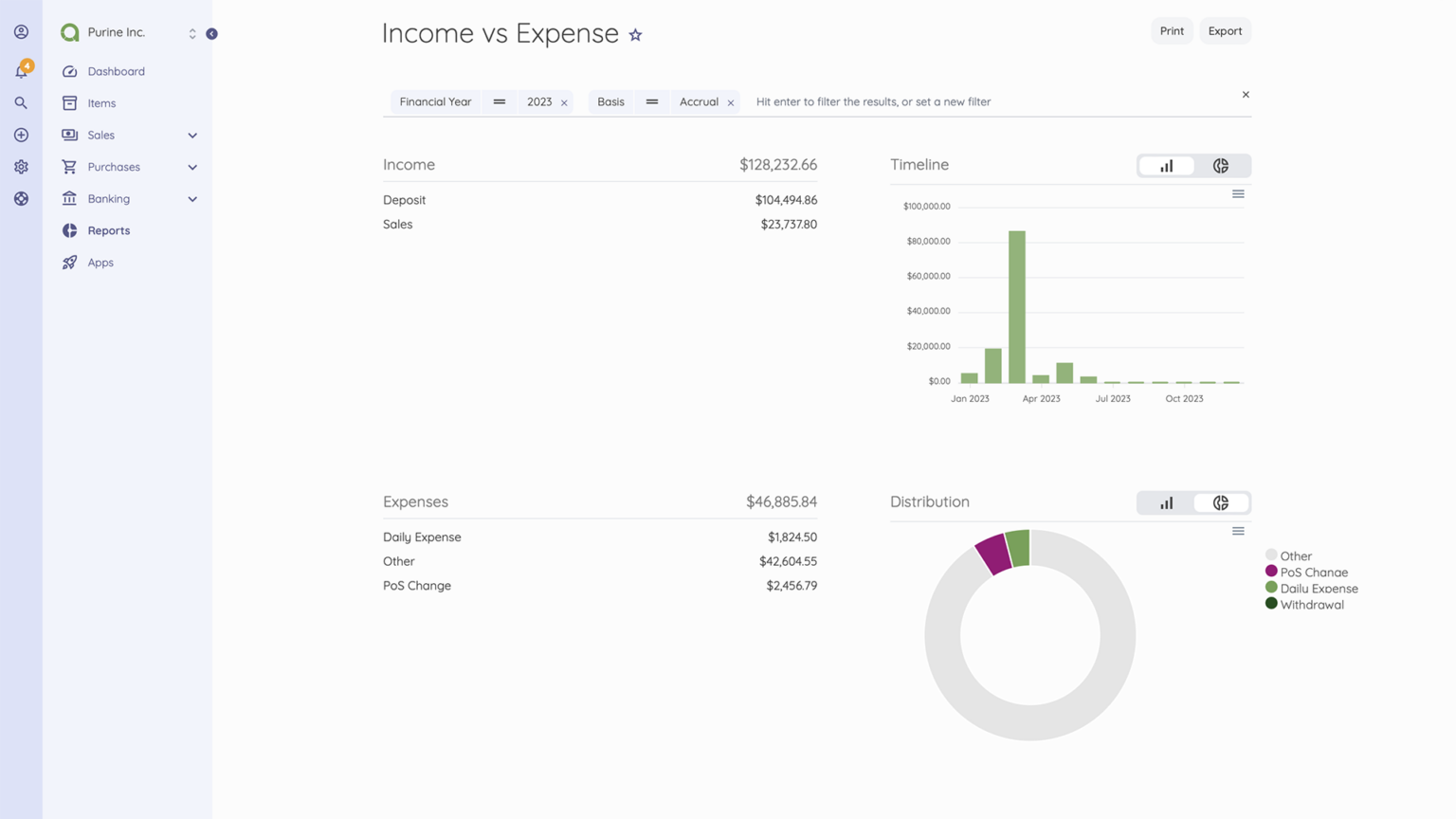The image size is (1456, 819).
Task: Launch Apps using the rocket icon
Action: [100, 263]
